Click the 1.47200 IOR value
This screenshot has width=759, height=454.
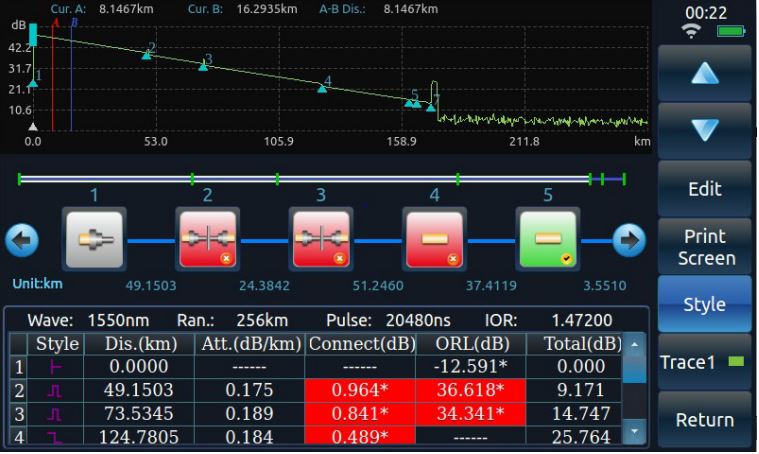[582, 320]
